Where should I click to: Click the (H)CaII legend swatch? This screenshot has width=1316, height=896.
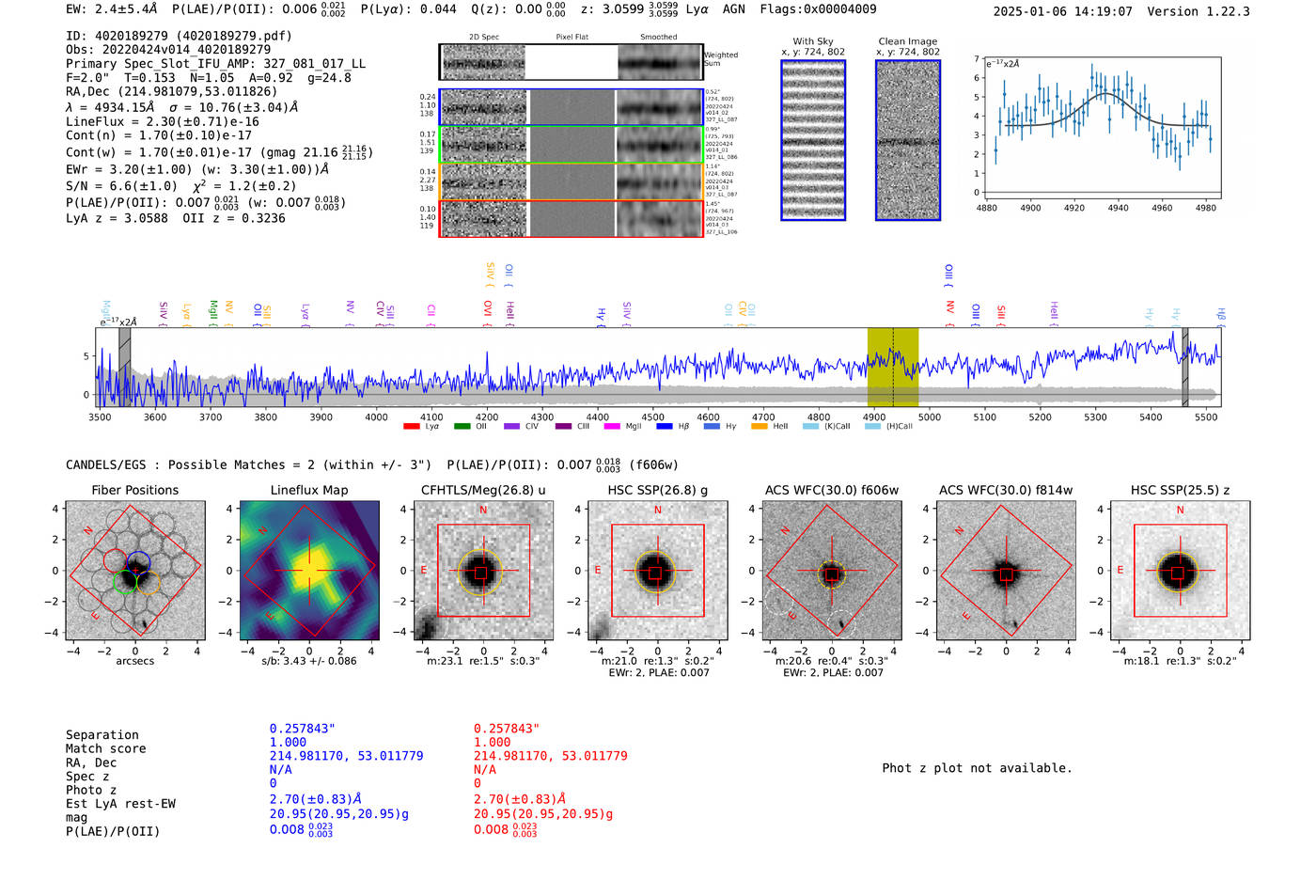tap(872, 426)
